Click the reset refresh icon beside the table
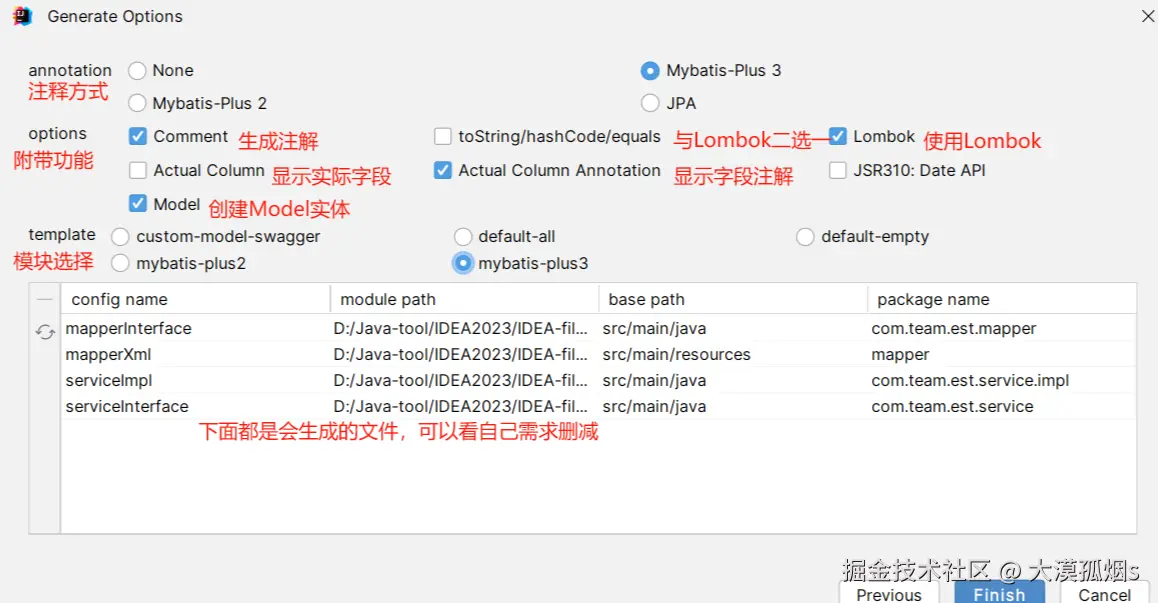This screenshot has height=603, width=1158. coord(45,332)
